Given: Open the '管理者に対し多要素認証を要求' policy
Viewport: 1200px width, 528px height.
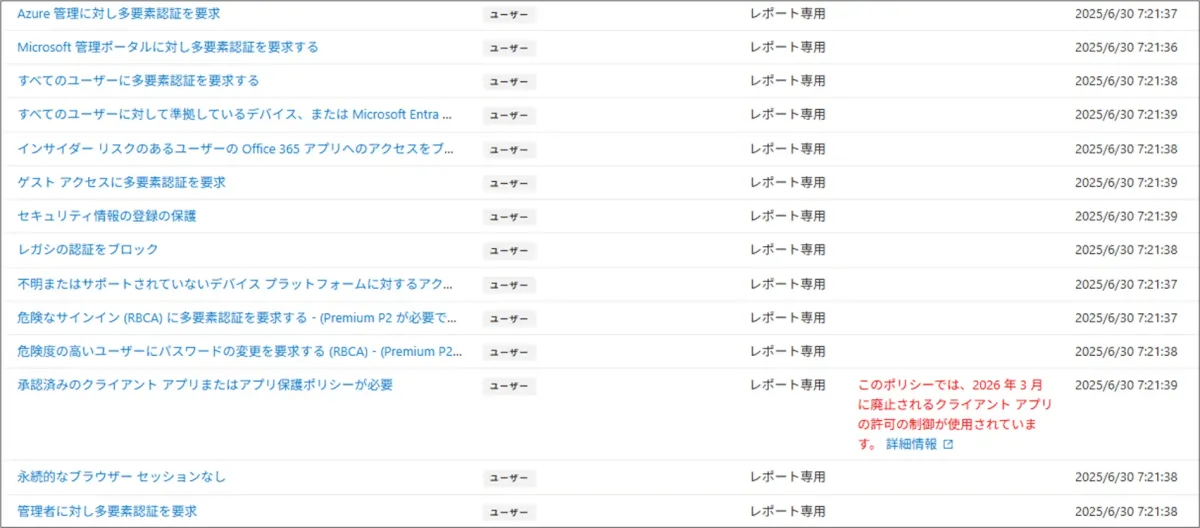Looking at the screenshot, I should pos(107,511).
